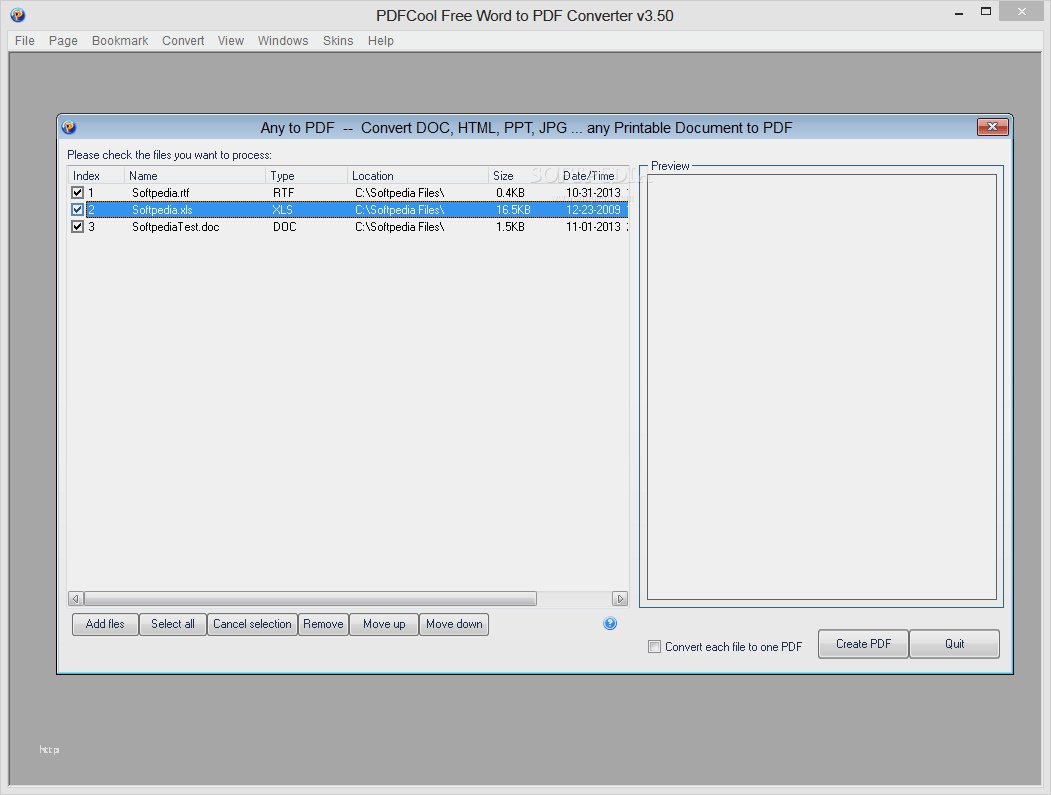
Task: Open the File menu
Action: click(25, 41)
